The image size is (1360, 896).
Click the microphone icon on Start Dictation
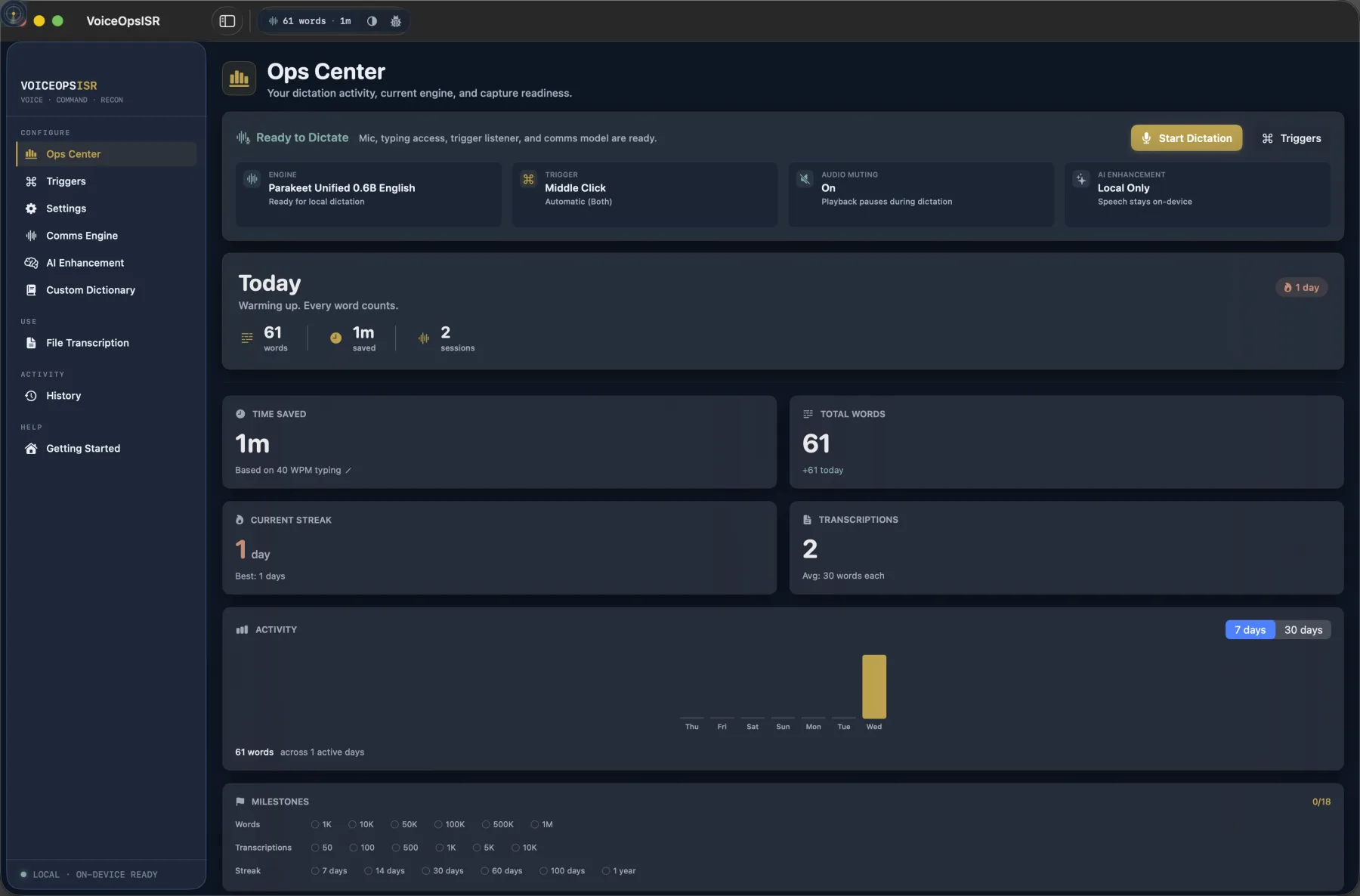[x=1146, y=138]
